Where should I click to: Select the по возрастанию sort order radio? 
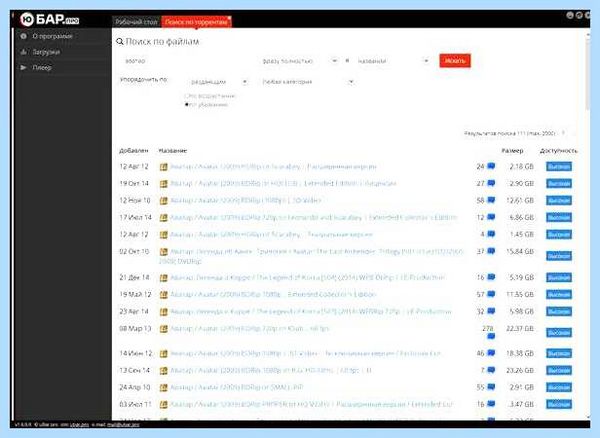point(186,96)
